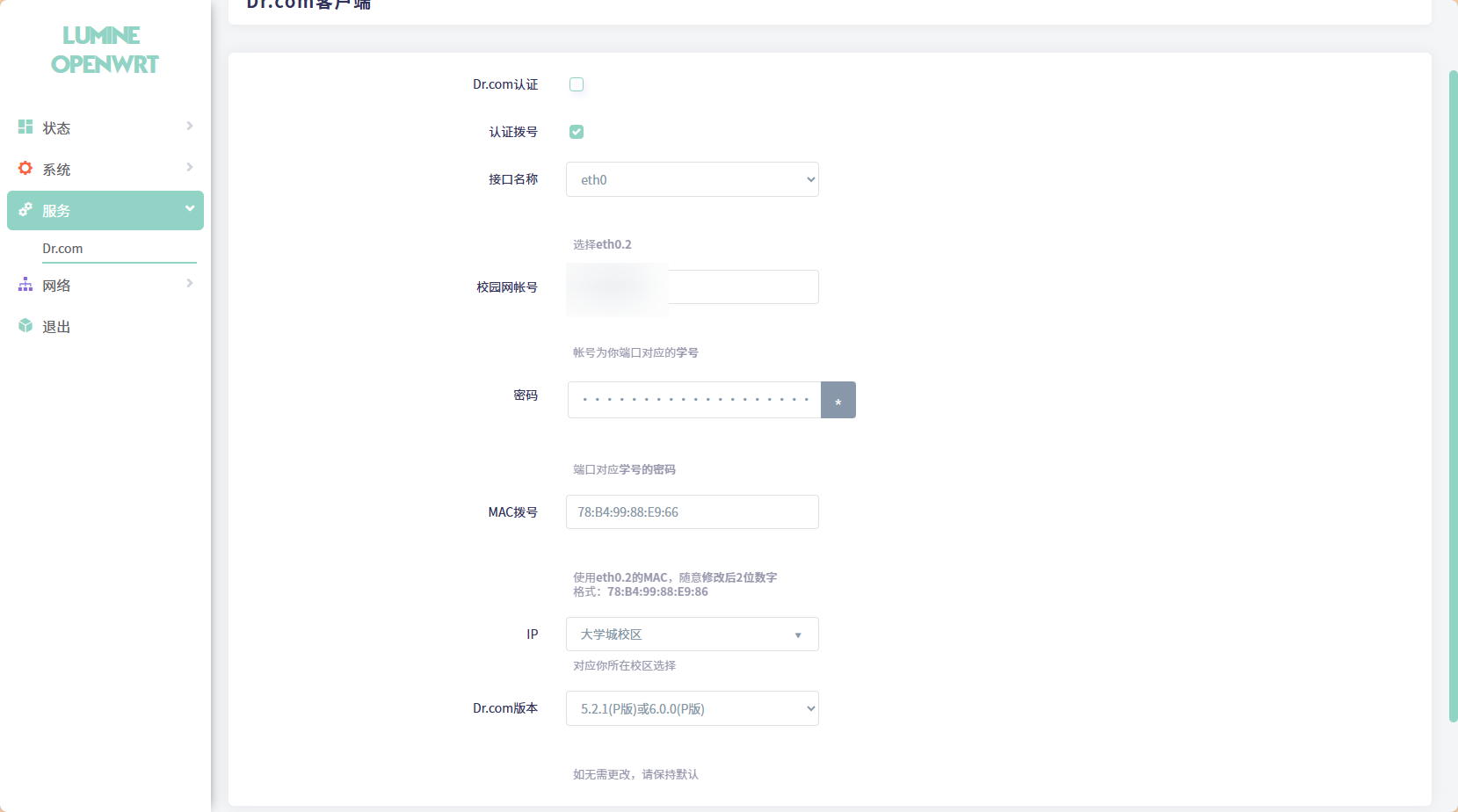
Task: Click the page's vertical scrollbar
Action: [x=1453, y=395]
